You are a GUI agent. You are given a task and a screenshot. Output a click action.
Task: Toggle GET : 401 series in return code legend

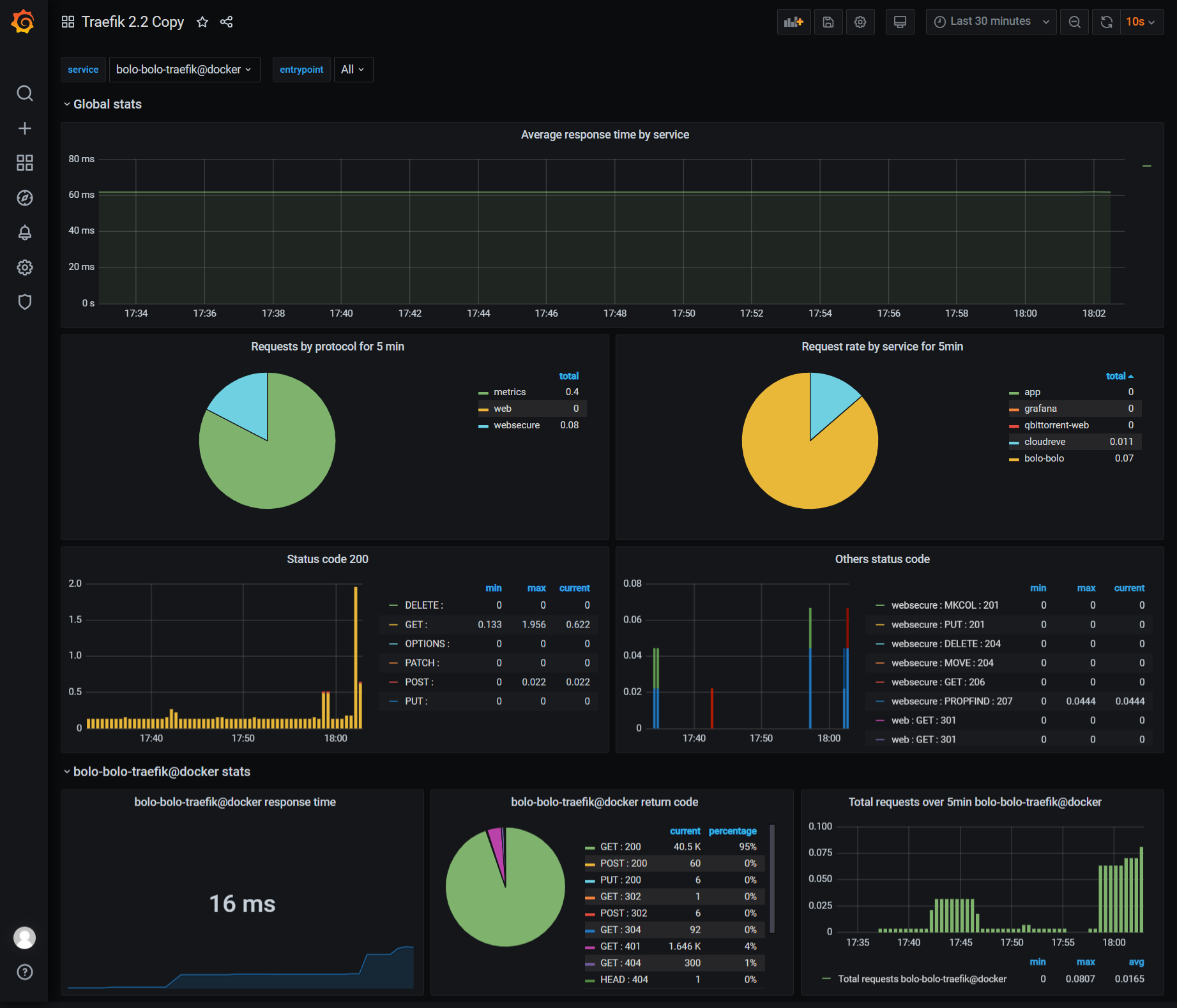click(620, 947)
